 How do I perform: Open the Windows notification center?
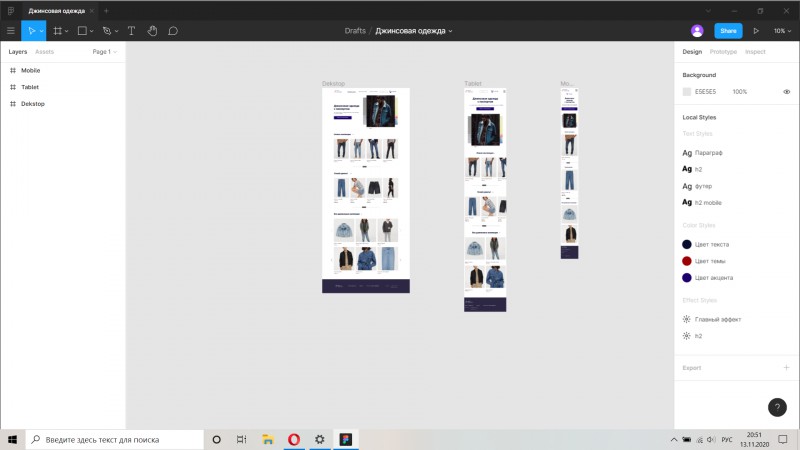783,439
